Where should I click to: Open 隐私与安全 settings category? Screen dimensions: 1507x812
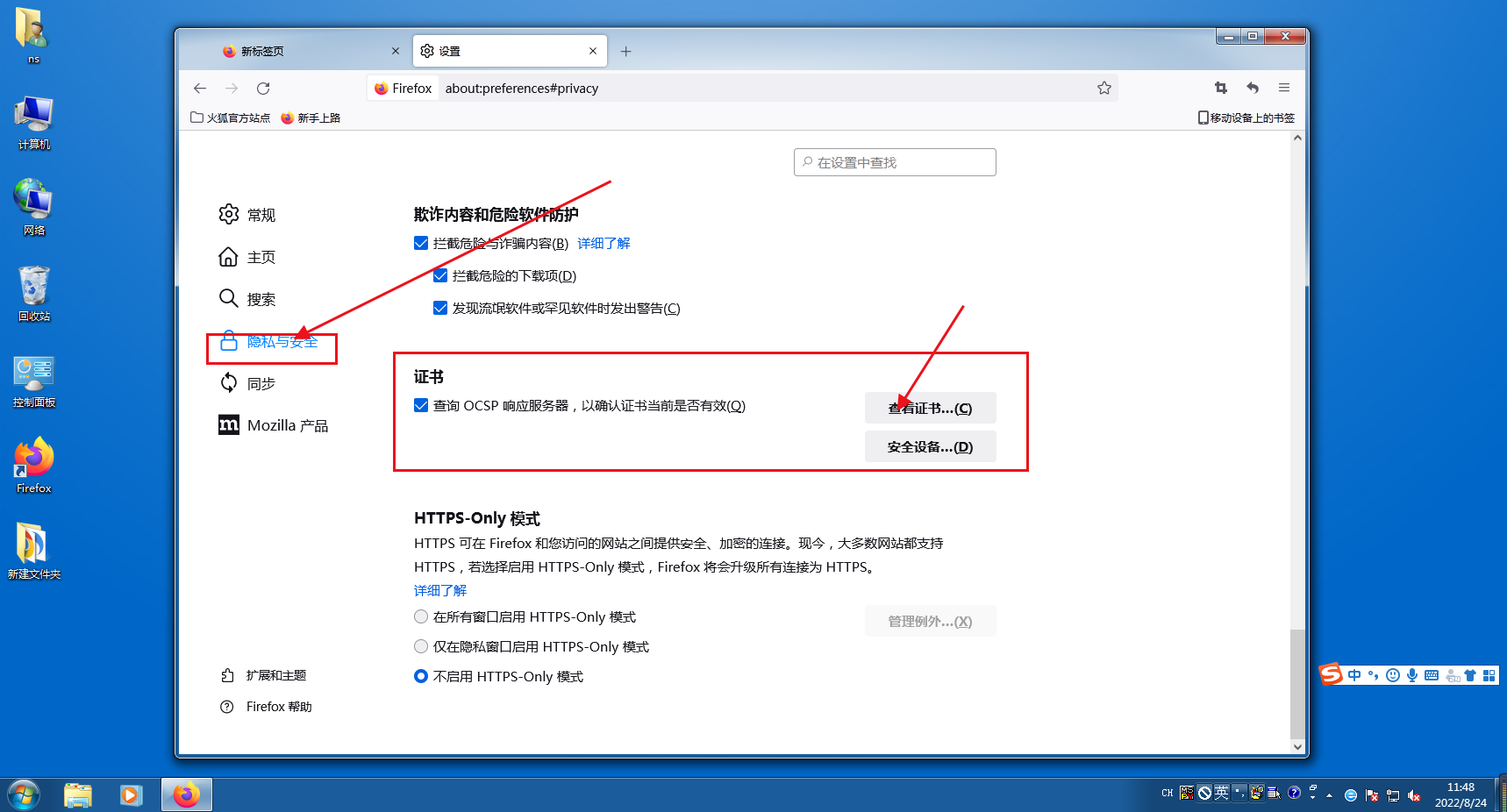point(268,342)
